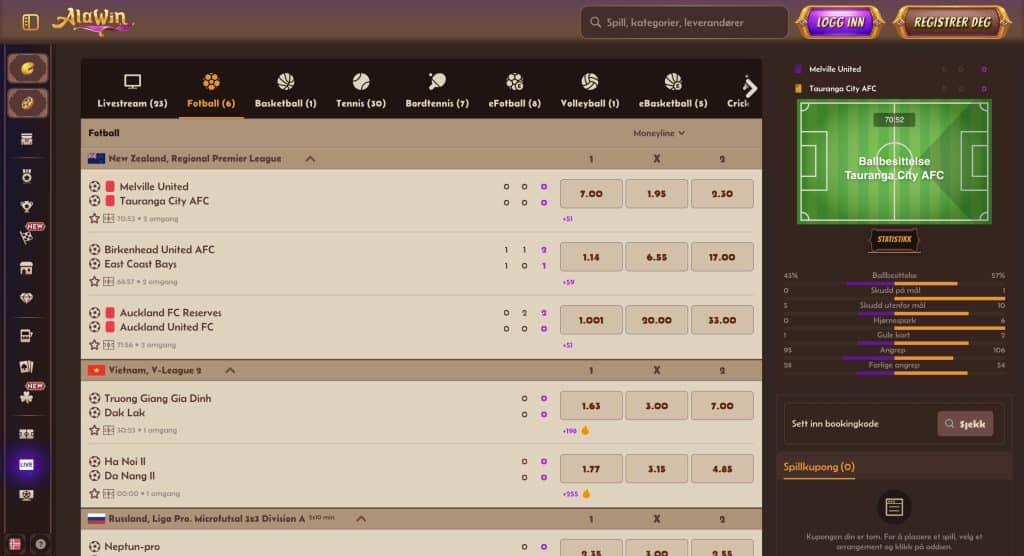Open the trophy icon in the sidebar
This screenshot has width=1024, height=556.
[x=27, y=206]
